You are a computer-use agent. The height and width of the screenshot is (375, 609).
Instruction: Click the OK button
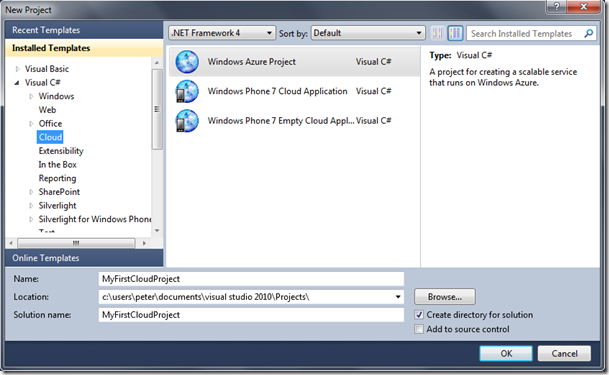[x=506, y=354]
